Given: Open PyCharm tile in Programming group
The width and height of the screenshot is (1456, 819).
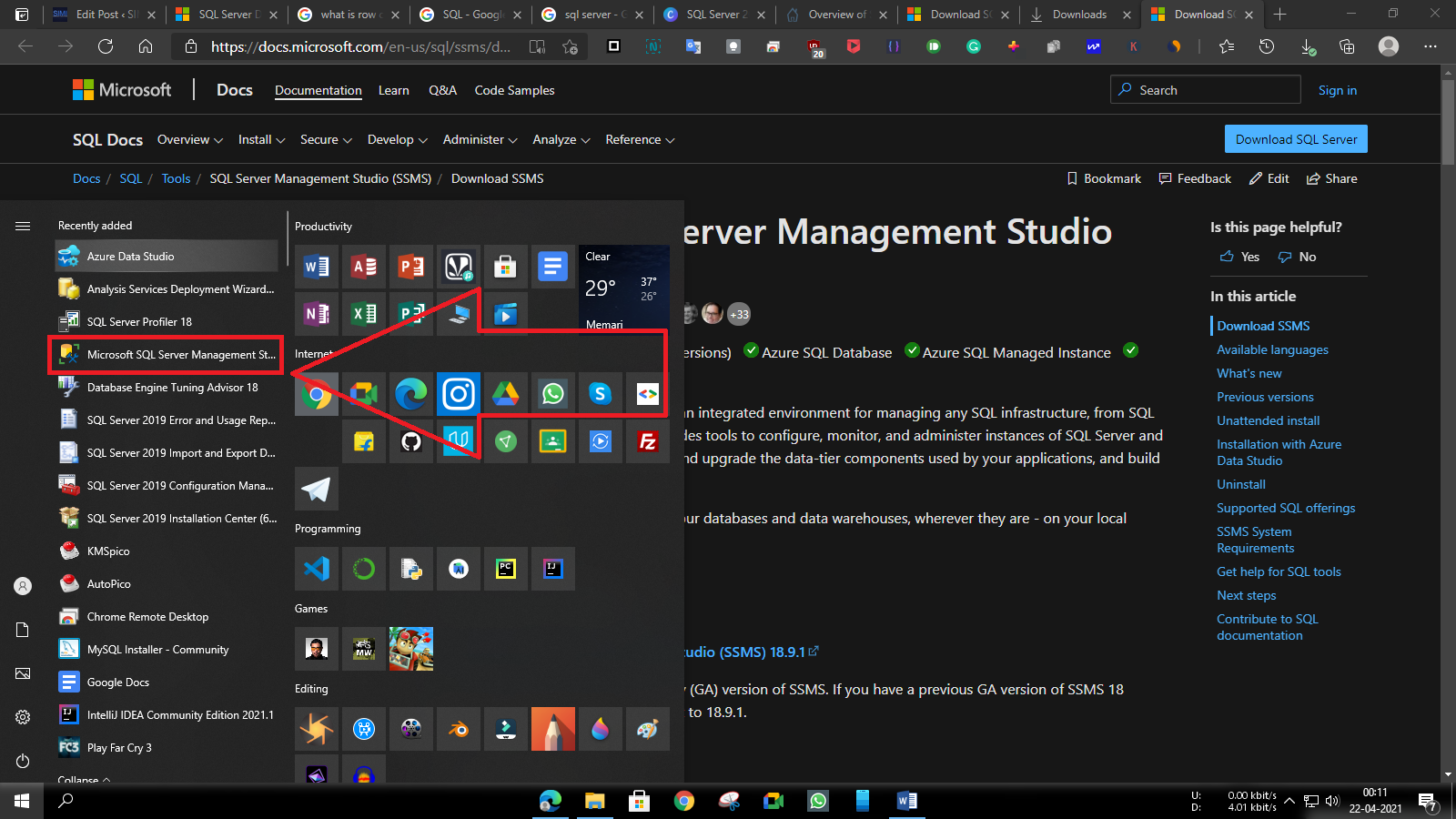Looking at the screenshot, I should (506, 569).
